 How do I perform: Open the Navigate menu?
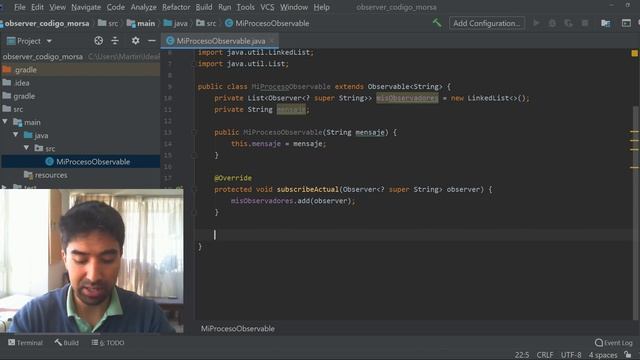point(86,7)
